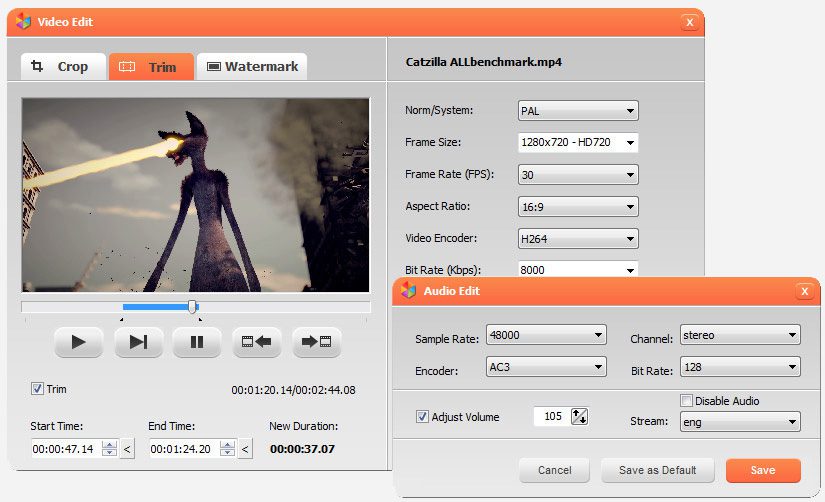This screenshot has height=502, width=825.
Task: Open the video Bit Rate (Kbps) dropdown
Action: point(578,269)
